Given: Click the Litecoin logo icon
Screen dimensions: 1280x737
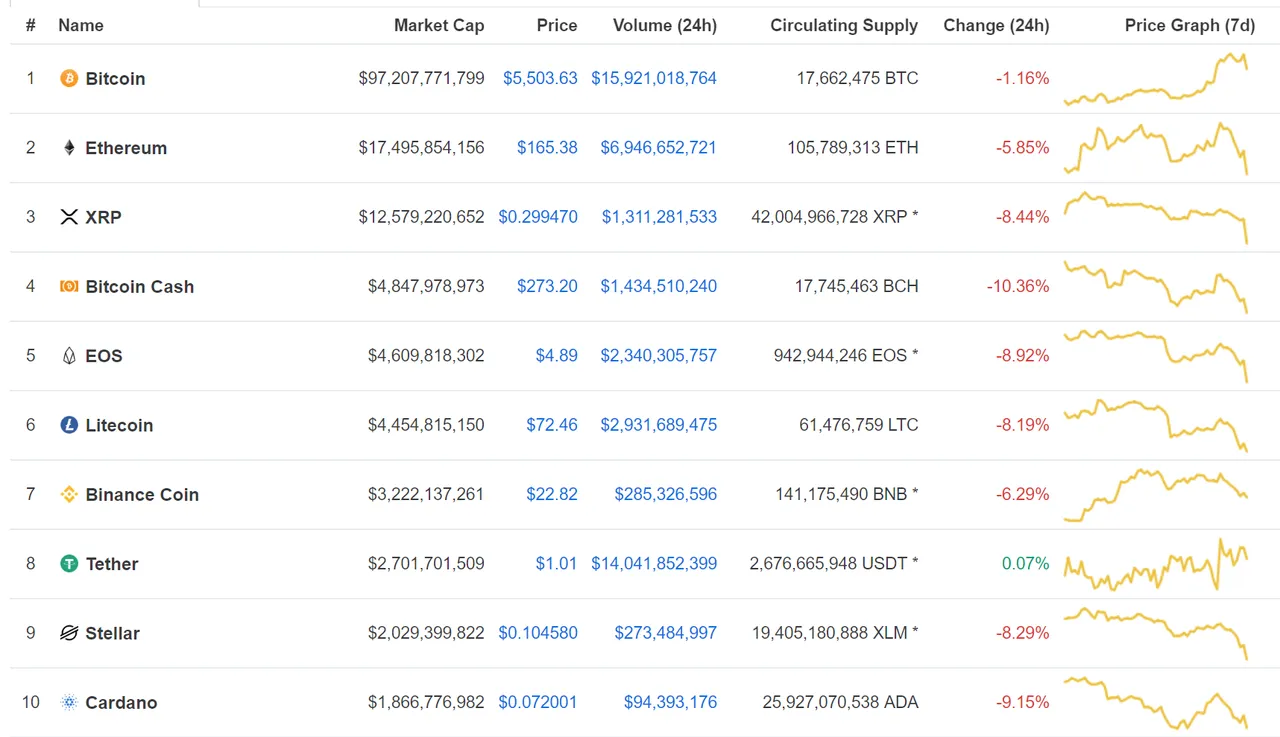Looking at the screenshot, I should [69, 425].
